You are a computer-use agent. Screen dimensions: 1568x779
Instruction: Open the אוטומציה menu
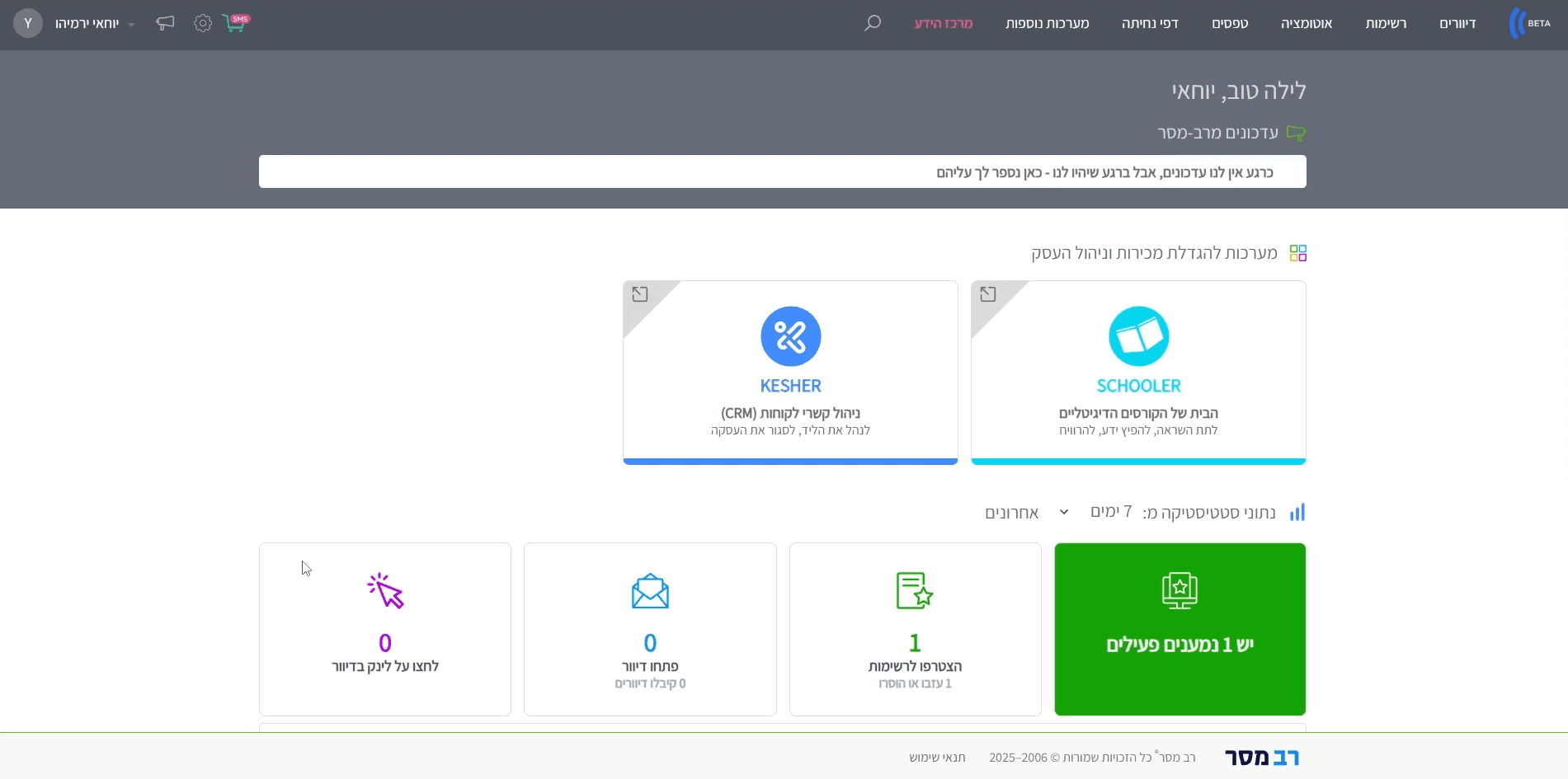pyautogui.click(x=1307, y=24)
